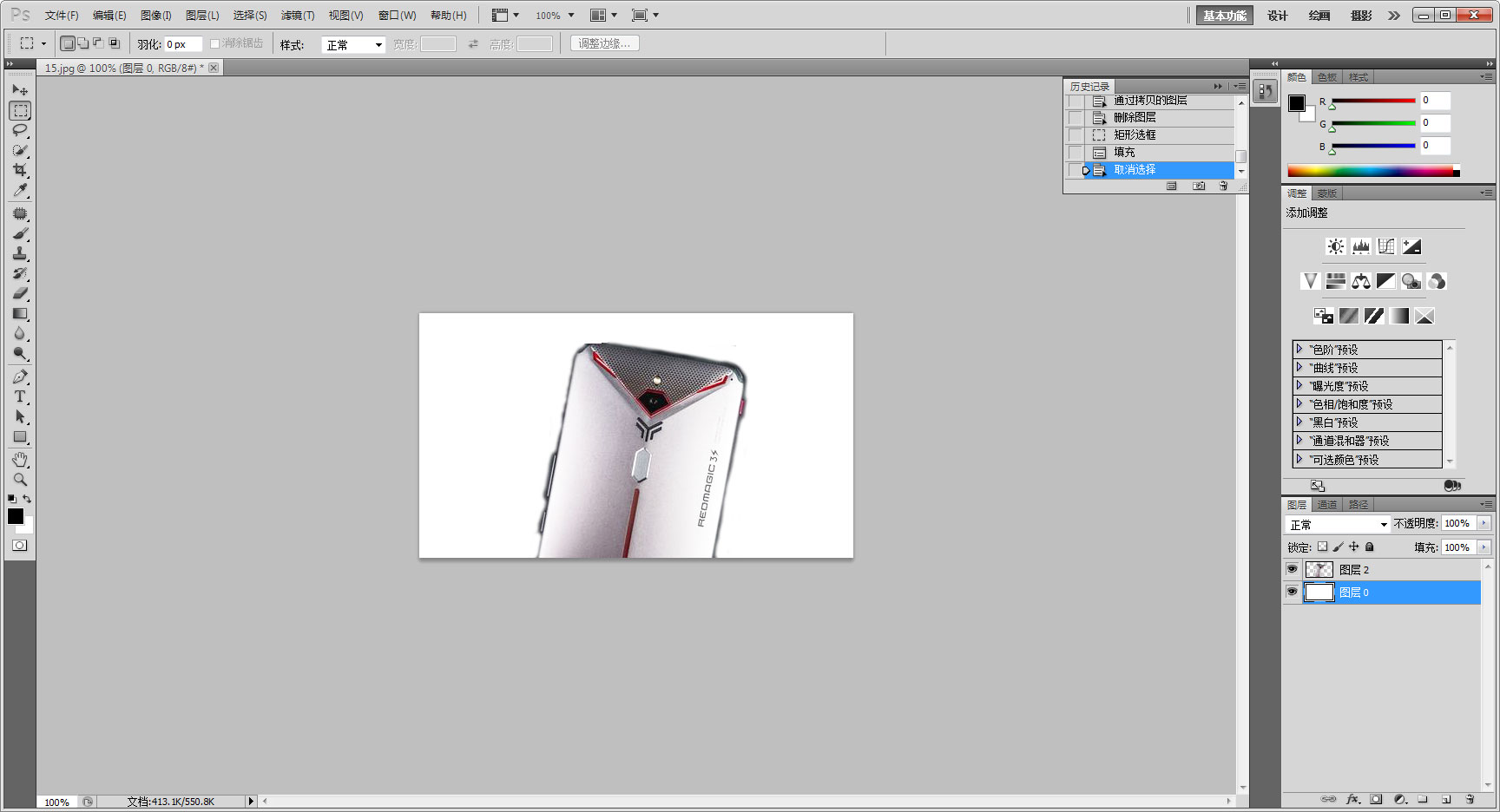Screen dimensions: 1500x812
Task: Enable the 消除锯齿 checkbox
Action: pos(214,43)
